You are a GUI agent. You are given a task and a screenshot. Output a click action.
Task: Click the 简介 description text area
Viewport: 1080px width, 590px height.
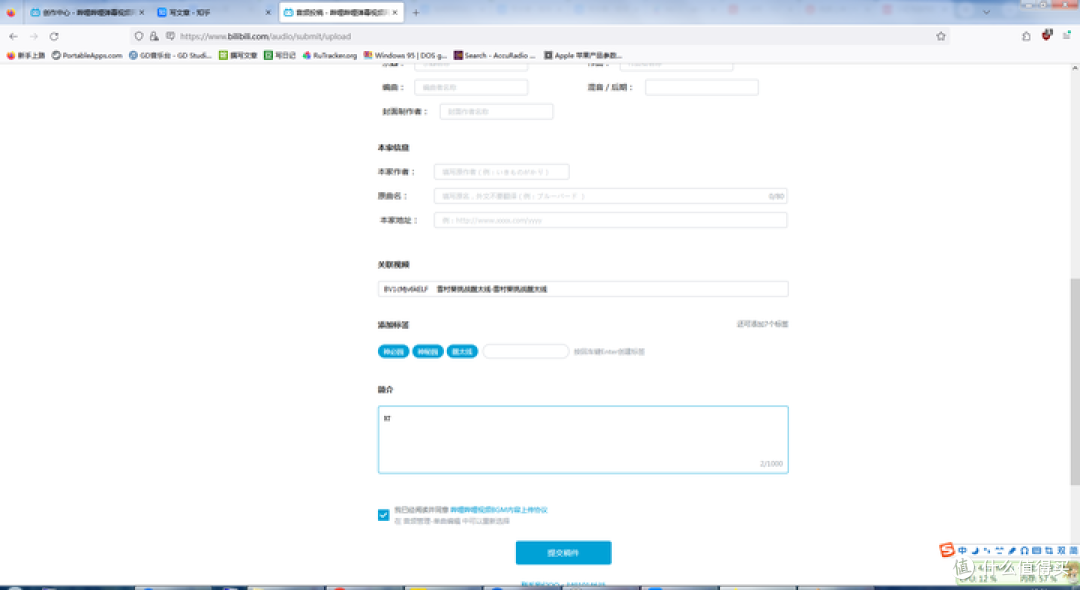(x=583, y=439)
